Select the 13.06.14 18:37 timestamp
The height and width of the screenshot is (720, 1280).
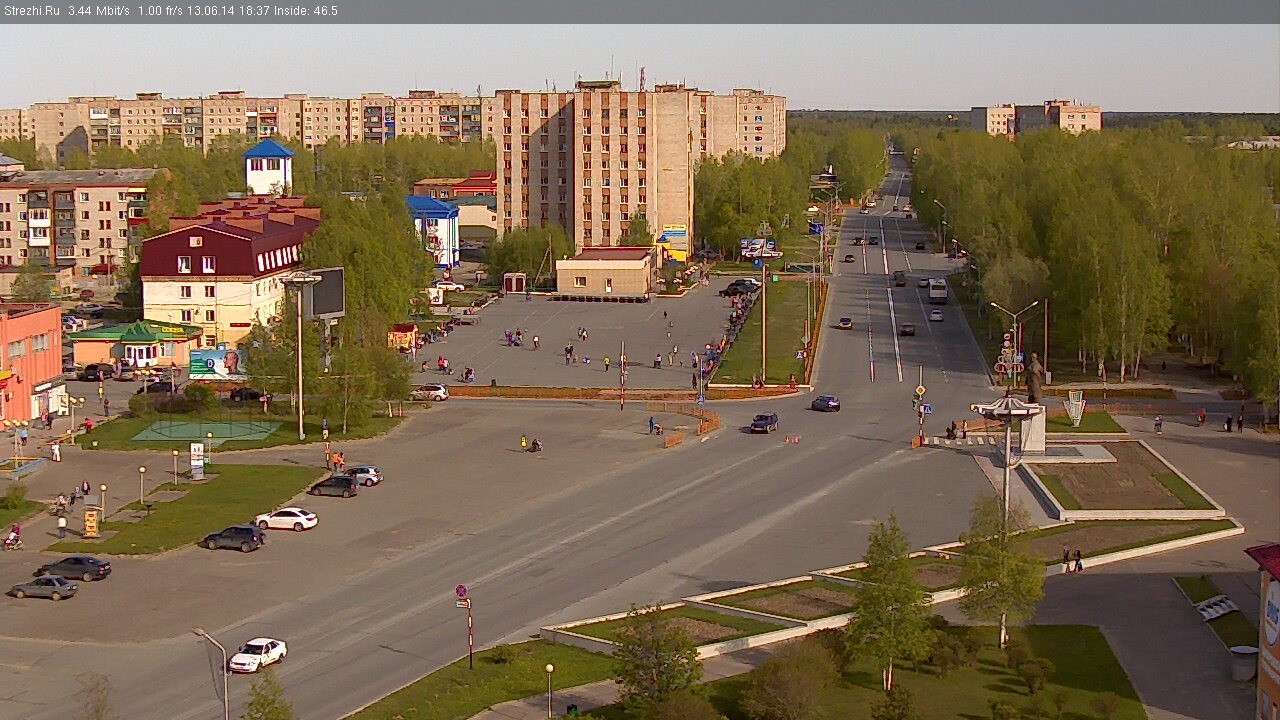(x=228, y=11)
